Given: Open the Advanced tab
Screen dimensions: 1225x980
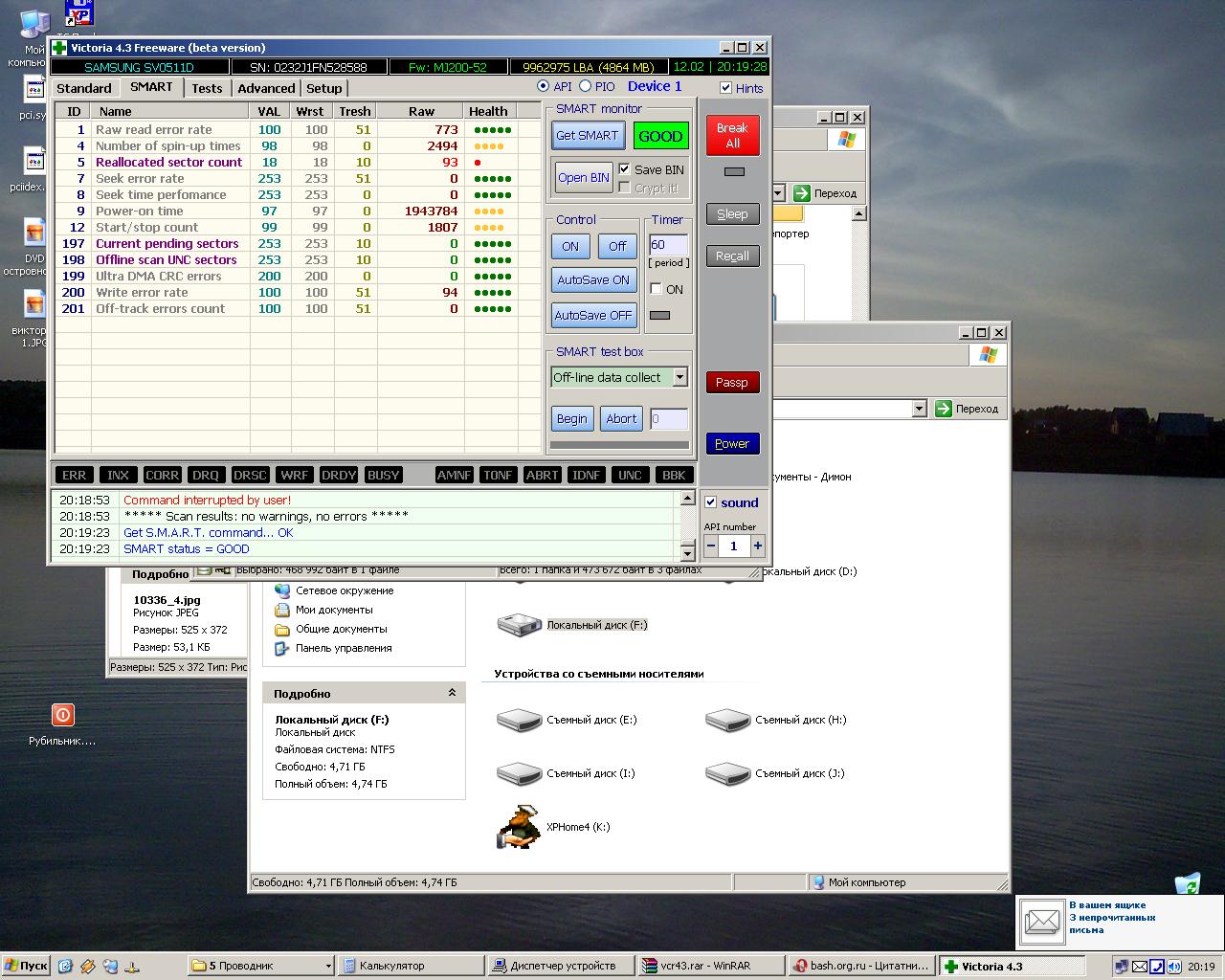Looking at the screenshot, I should [x=266, y=88].
